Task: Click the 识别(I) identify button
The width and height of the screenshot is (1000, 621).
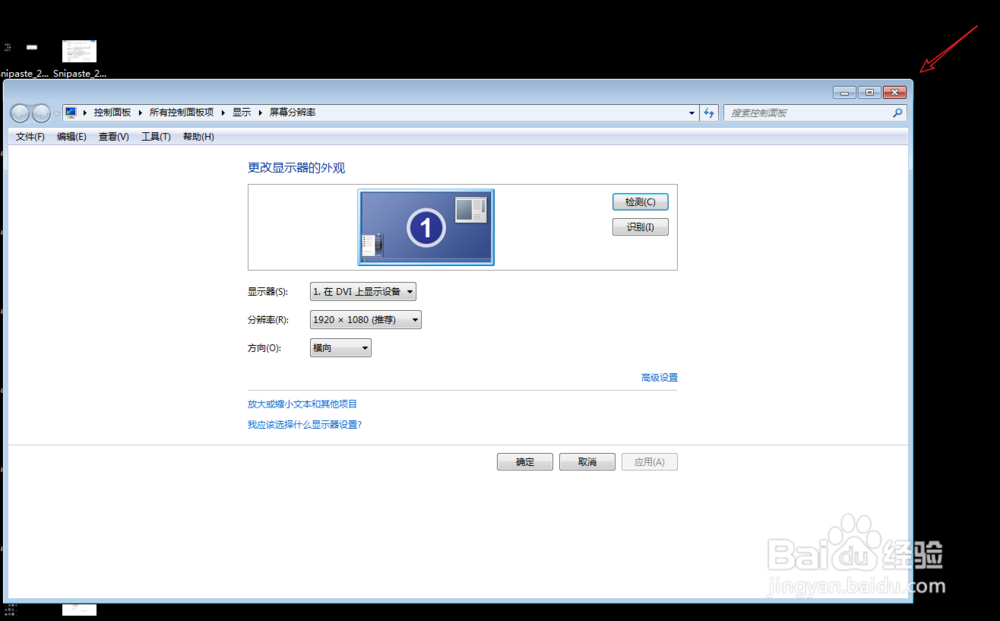Action: (x=640, y=227)
